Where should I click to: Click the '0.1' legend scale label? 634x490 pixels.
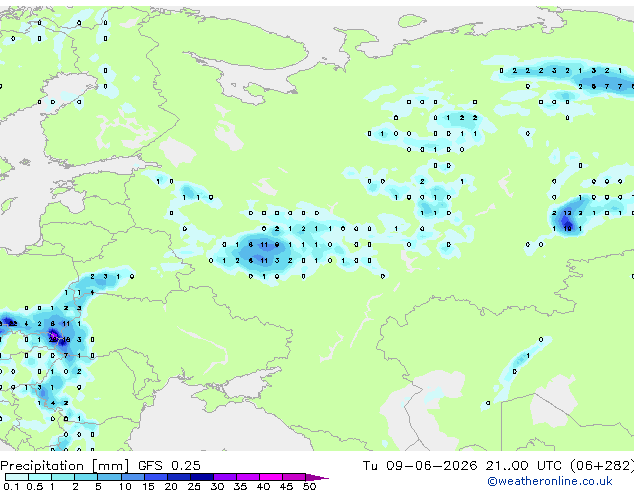coord(11,486)
